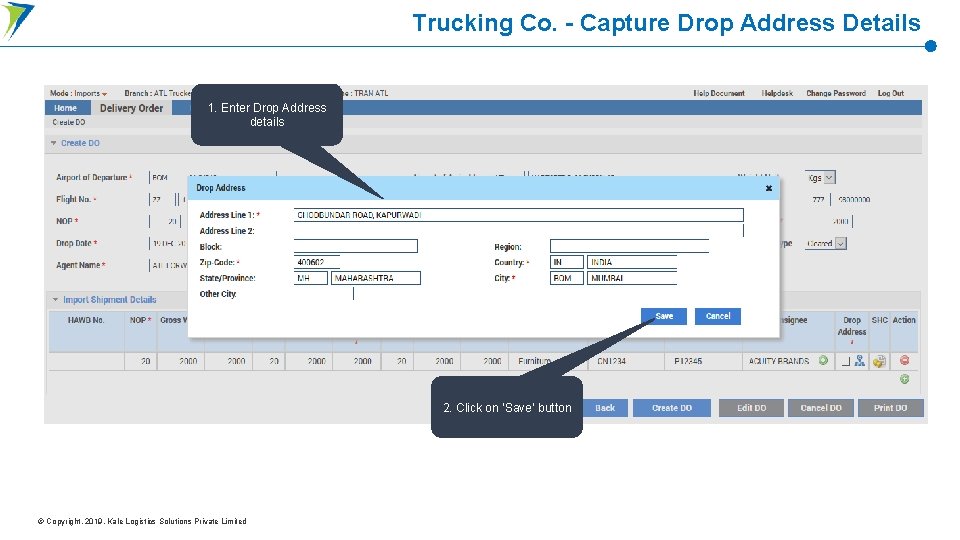This screenshot has height=540, width=960.
Task: Click the blue drop address location icon
Action: (860, 361)
